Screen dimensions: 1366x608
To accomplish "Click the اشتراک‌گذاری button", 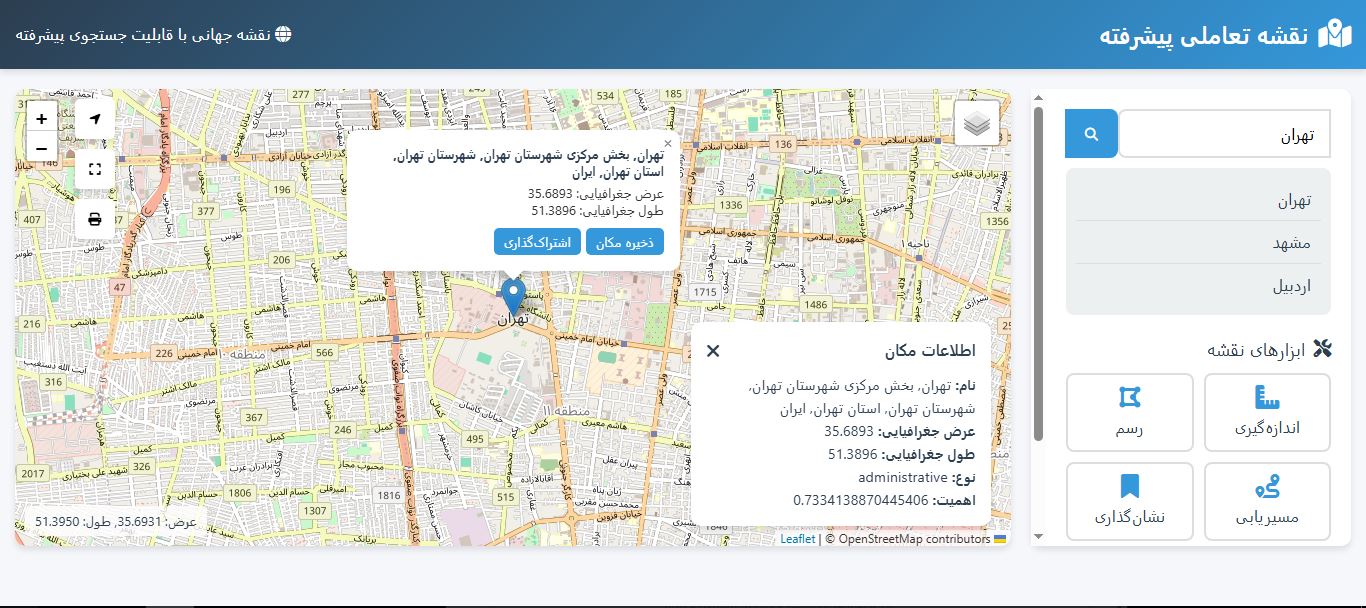I will click(x=536, y=241).
